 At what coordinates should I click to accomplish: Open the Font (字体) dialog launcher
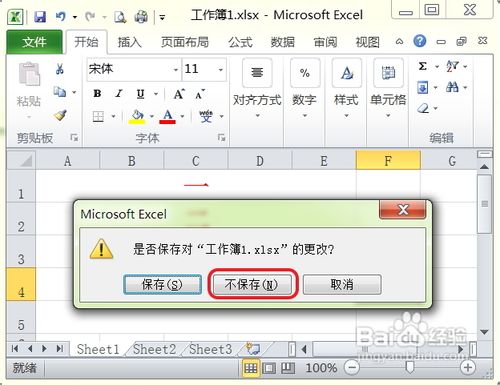(221, 137)
